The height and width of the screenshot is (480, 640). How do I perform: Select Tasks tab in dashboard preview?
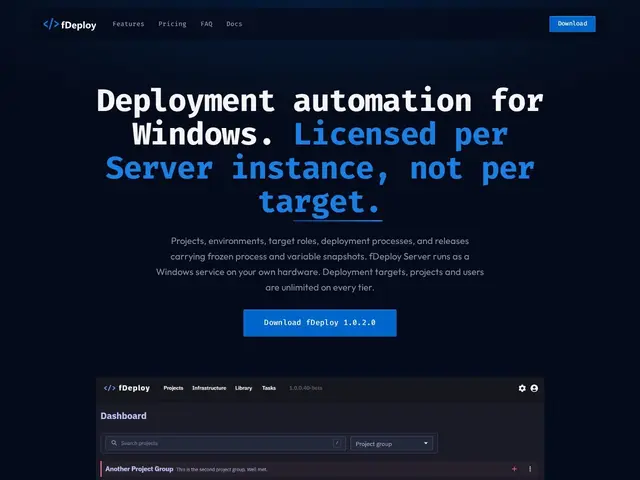(269, 388)
